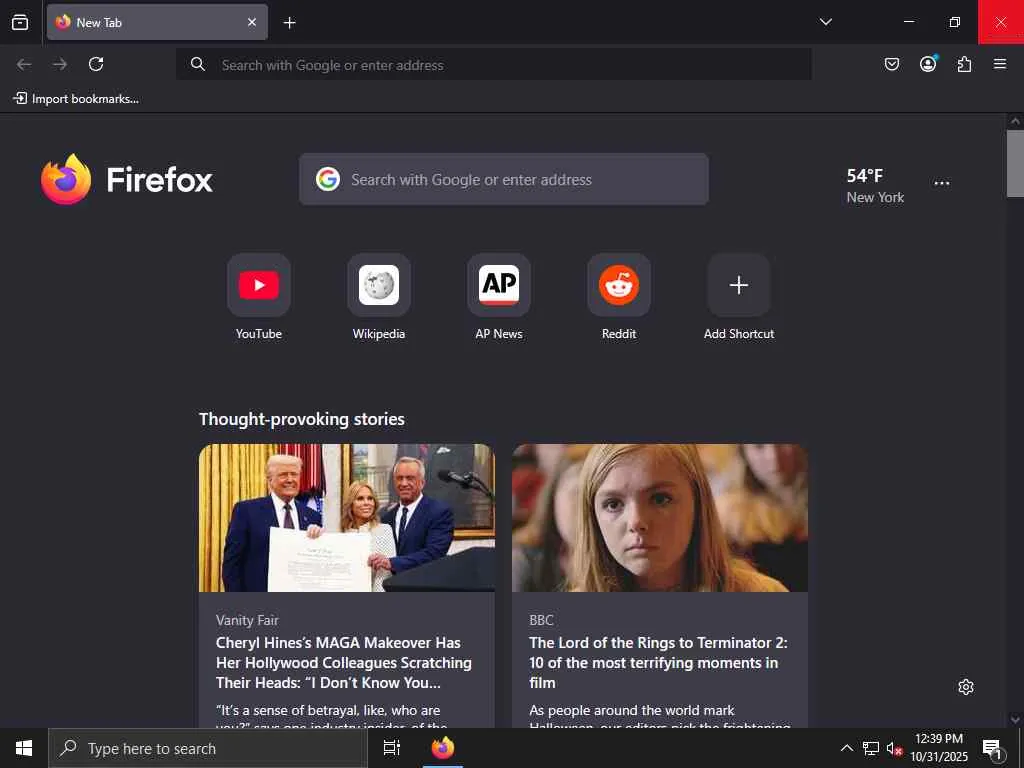
Task: Focus the top address bar field
Action: point(494,65)
